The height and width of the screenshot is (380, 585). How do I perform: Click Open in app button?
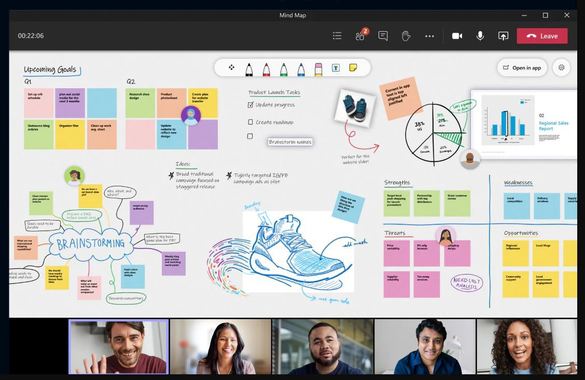coord(522,67)
